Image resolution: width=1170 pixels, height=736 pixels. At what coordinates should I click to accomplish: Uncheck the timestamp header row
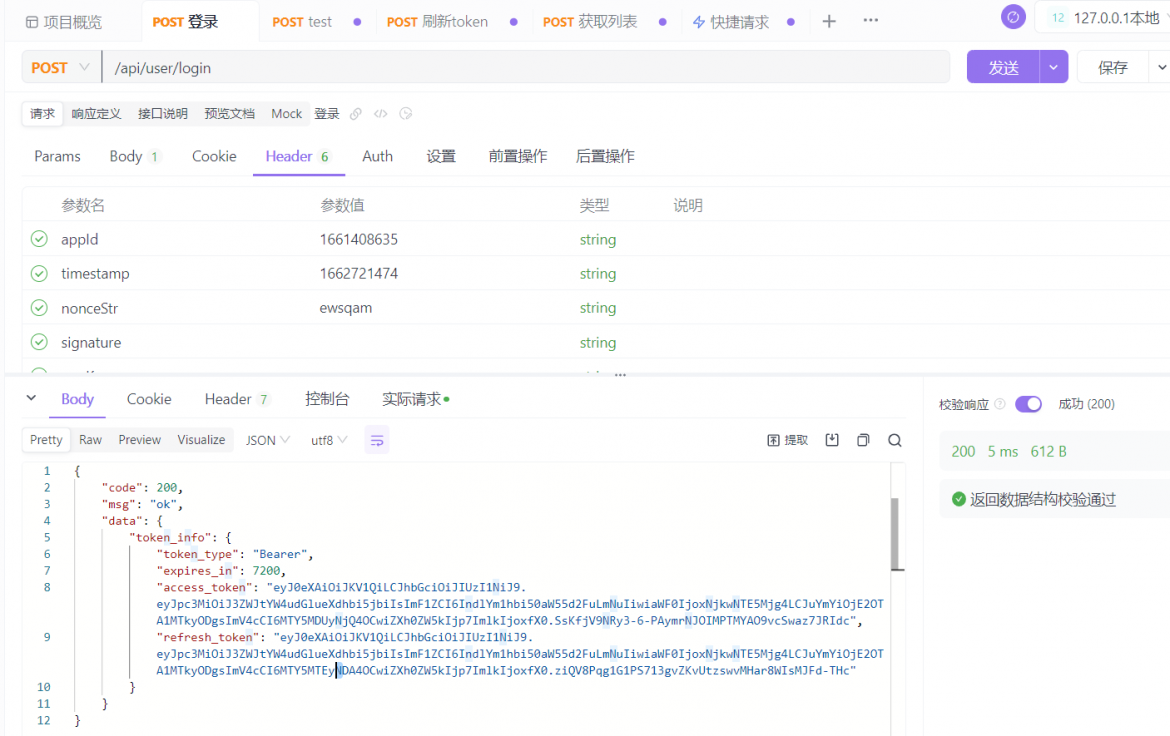40,273
